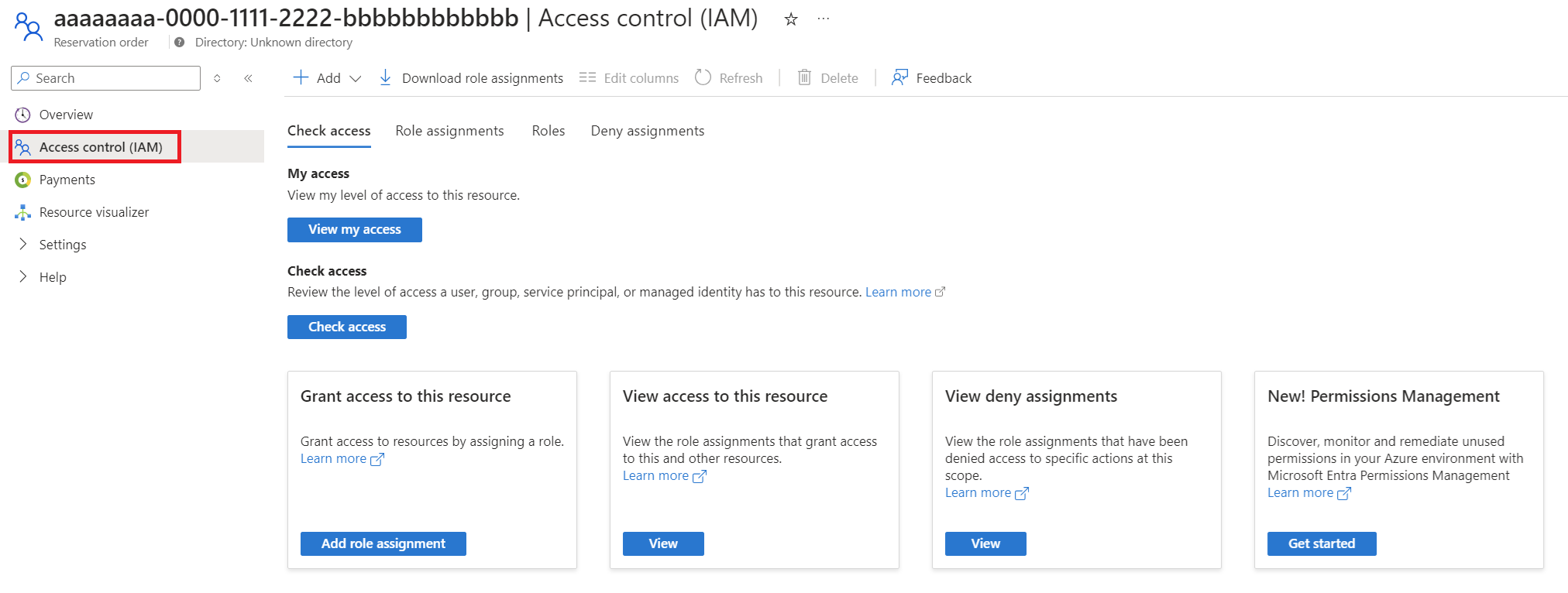Open the more options ellipsis in header
1568x593 pixels.
[823, 19]
